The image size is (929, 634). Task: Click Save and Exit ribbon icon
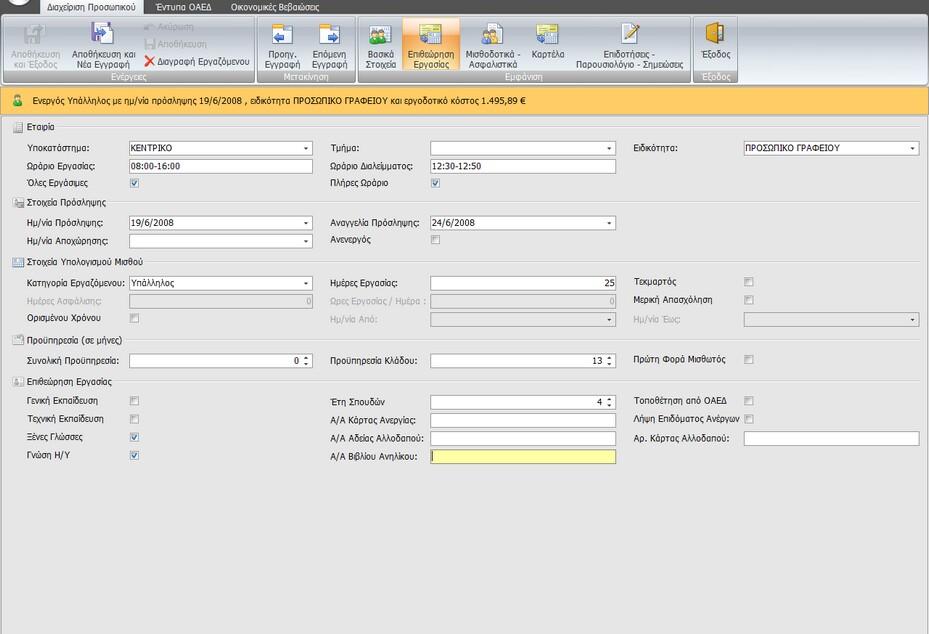coord(34,35)
